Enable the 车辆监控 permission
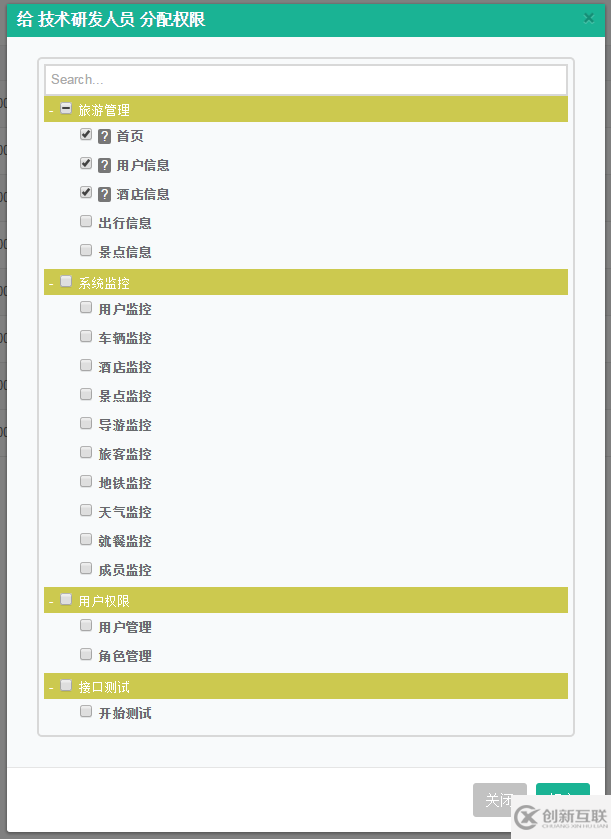611x839 pixels. pyautogui.click(x=85, y=336)
